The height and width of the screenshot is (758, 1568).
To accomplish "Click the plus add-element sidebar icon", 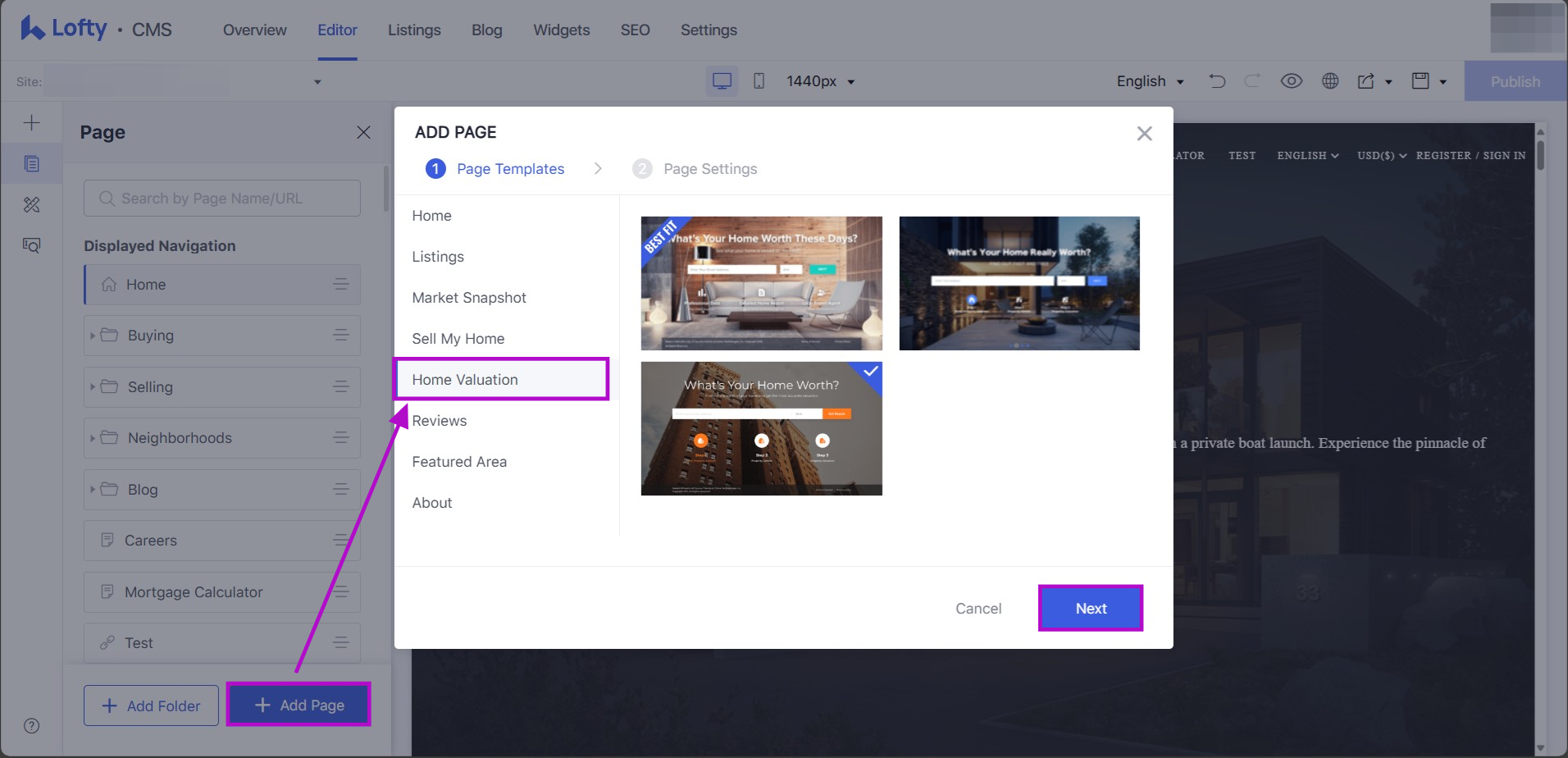I will 31,123.
